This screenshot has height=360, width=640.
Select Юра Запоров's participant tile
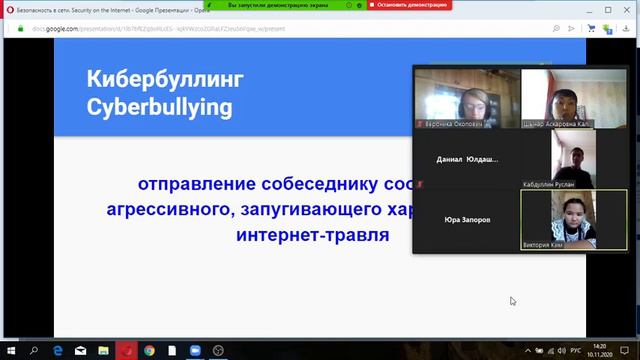(x=467, y=220)
